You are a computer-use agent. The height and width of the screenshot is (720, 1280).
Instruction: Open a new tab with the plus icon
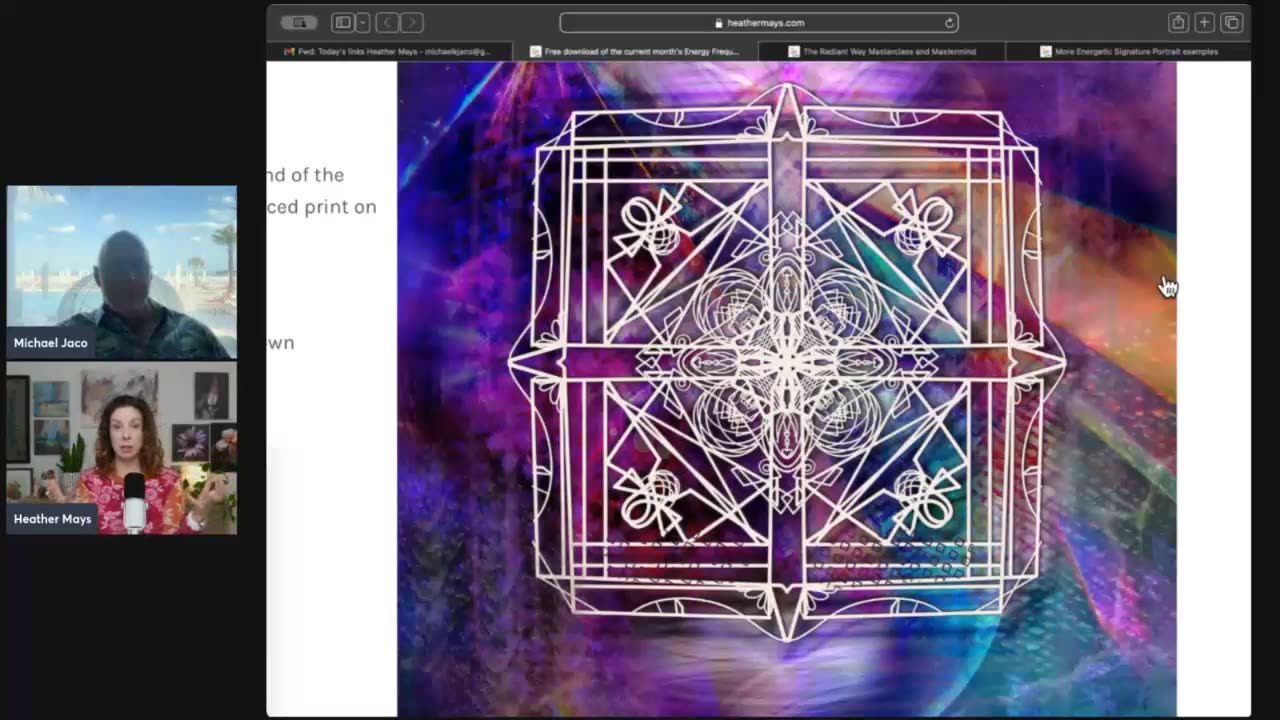1205,22
